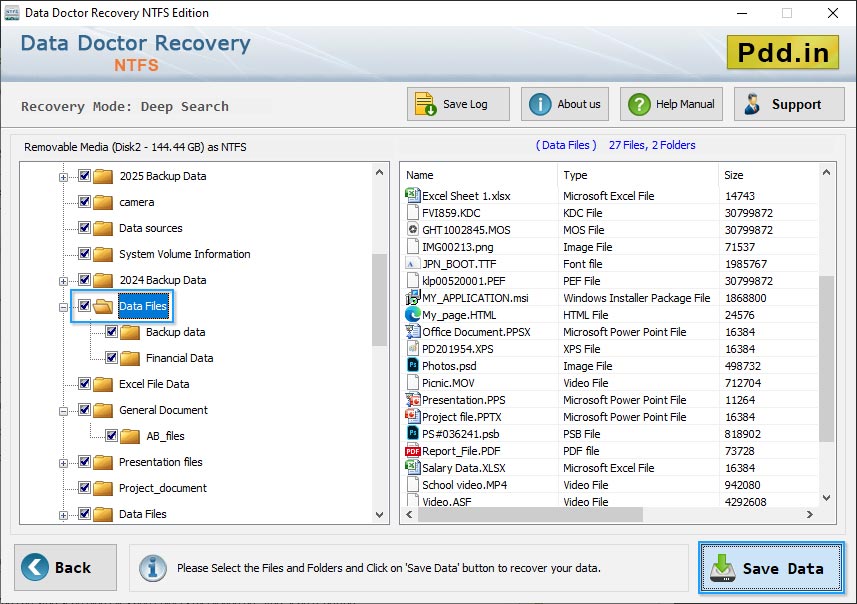Click the Save Log button
The width and height of the screenshot is (857, 604).
(x=458, y=104)
